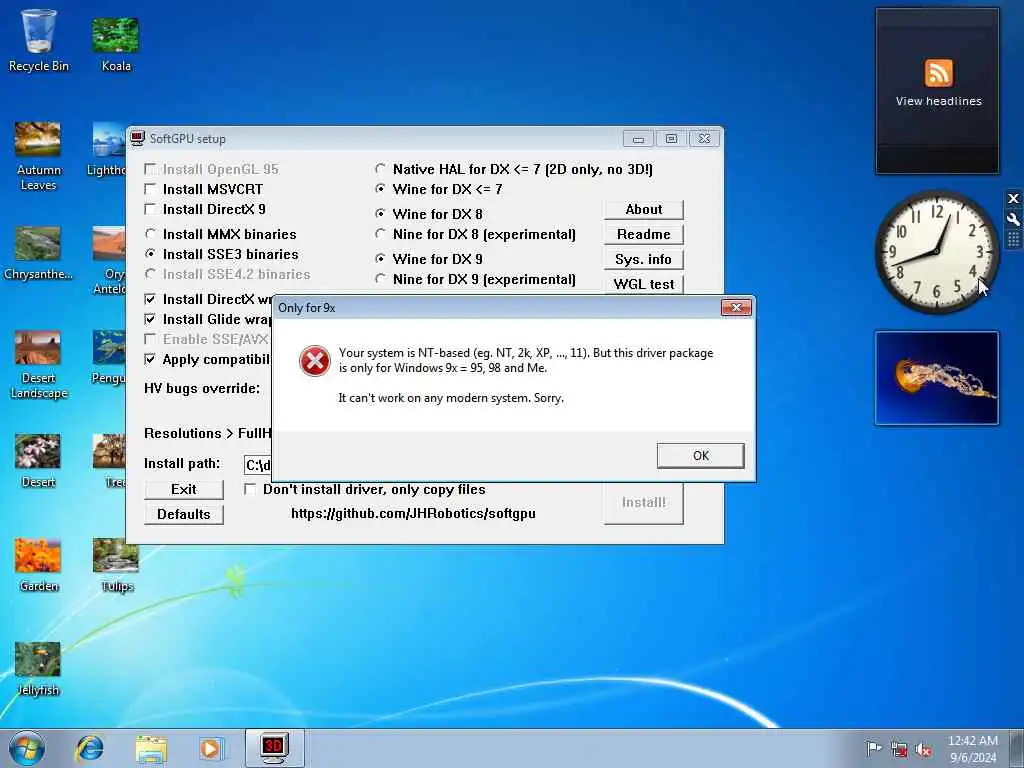Select Install SSE3 binaries radio
Viewport: 1024px width, 768px height.
(x=150, y=254)
